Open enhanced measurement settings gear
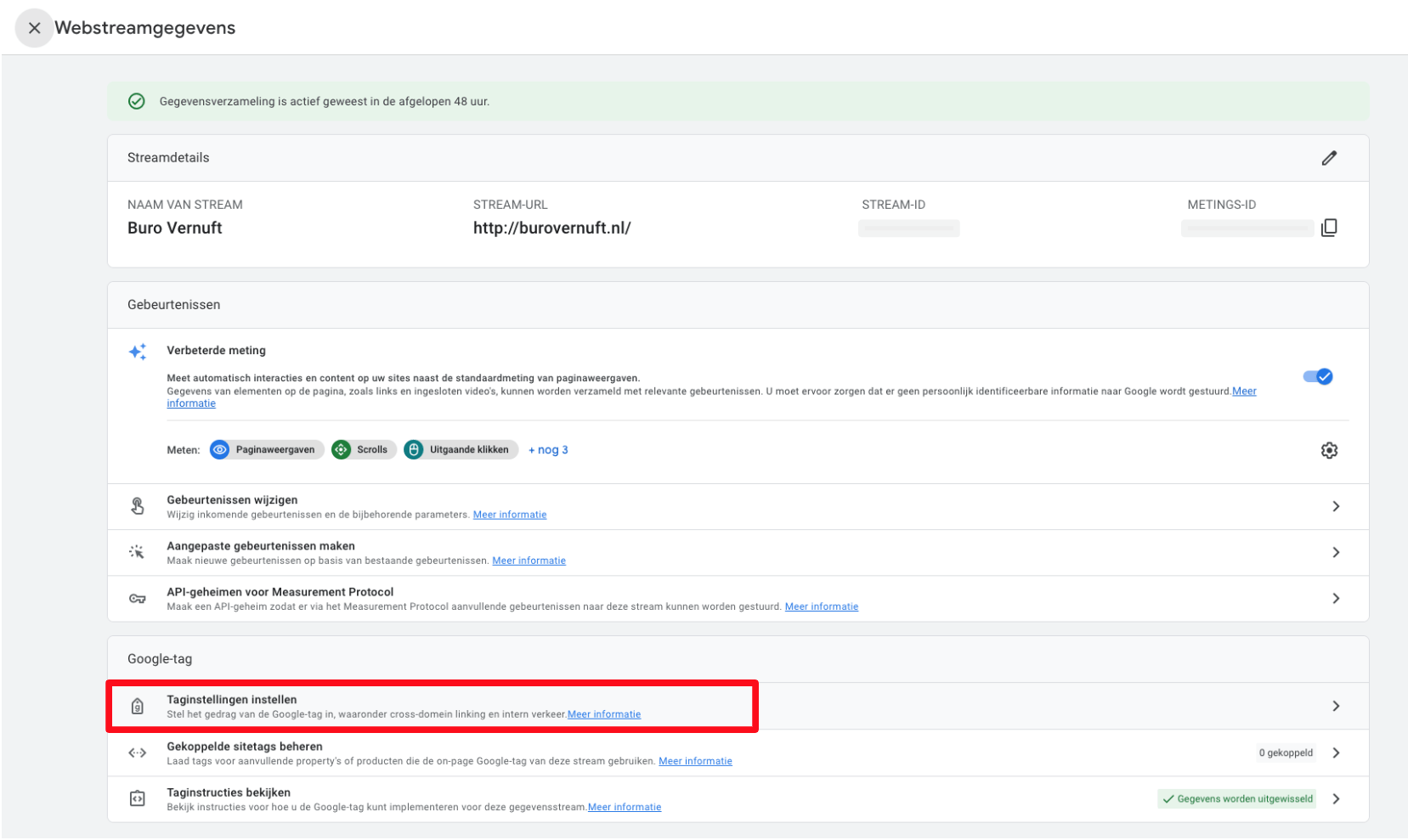The height and width of the screenshot is (840, 1408). 1329,450
